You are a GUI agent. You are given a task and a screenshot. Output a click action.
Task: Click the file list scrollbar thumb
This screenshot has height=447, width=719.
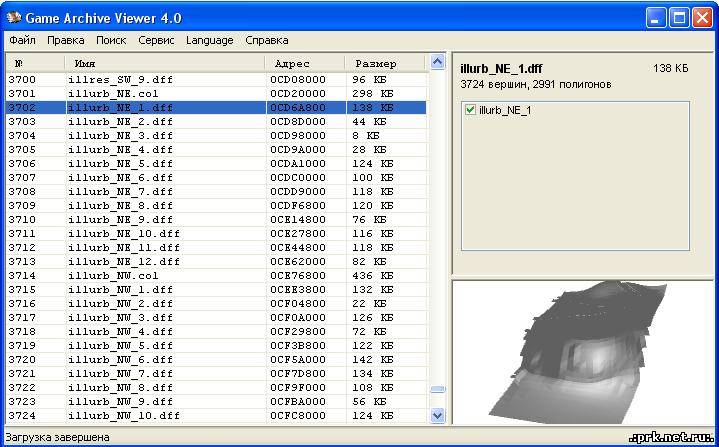click(438, 389)
